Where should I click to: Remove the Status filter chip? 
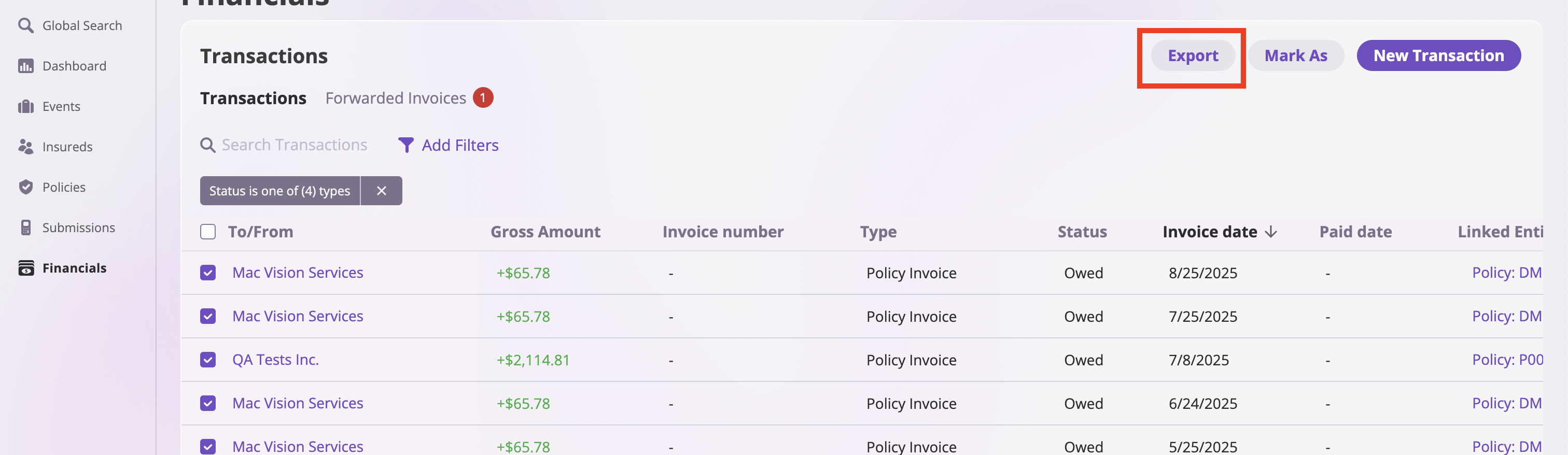382,191
